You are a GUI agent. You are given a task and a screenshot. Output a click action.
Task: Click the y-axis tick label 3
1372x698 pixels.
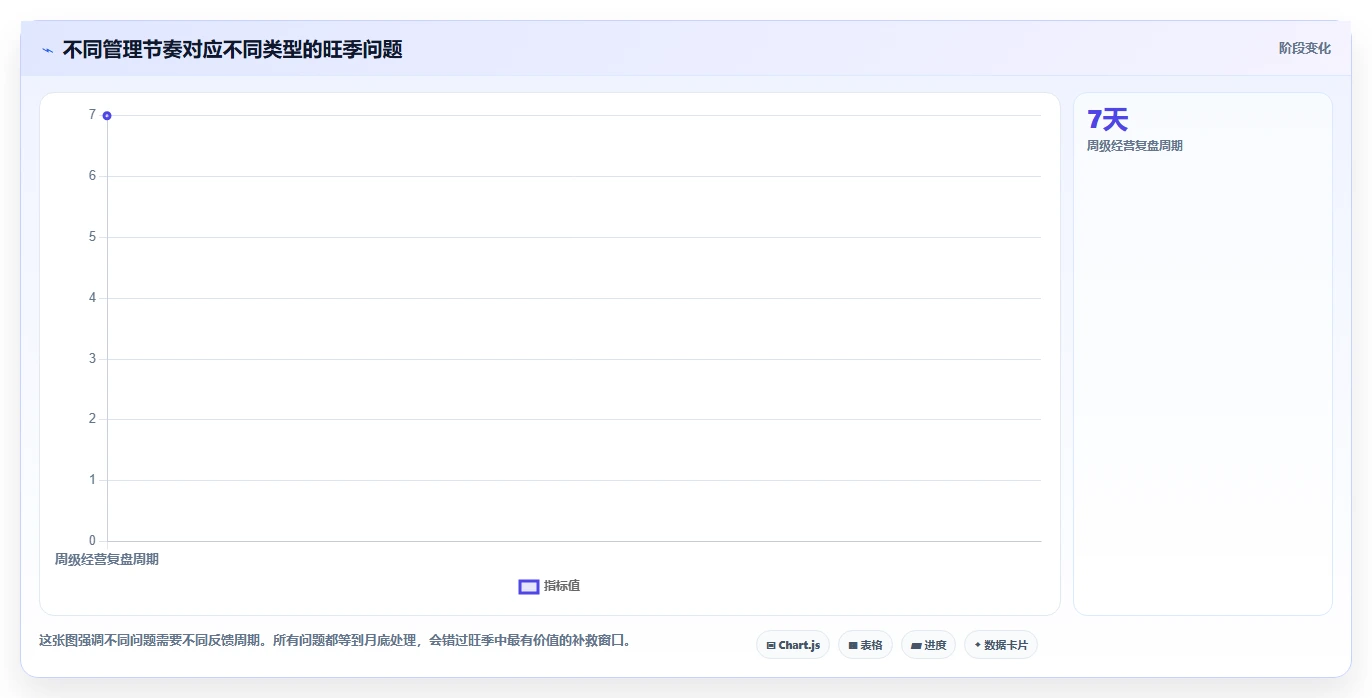point(92,358)
